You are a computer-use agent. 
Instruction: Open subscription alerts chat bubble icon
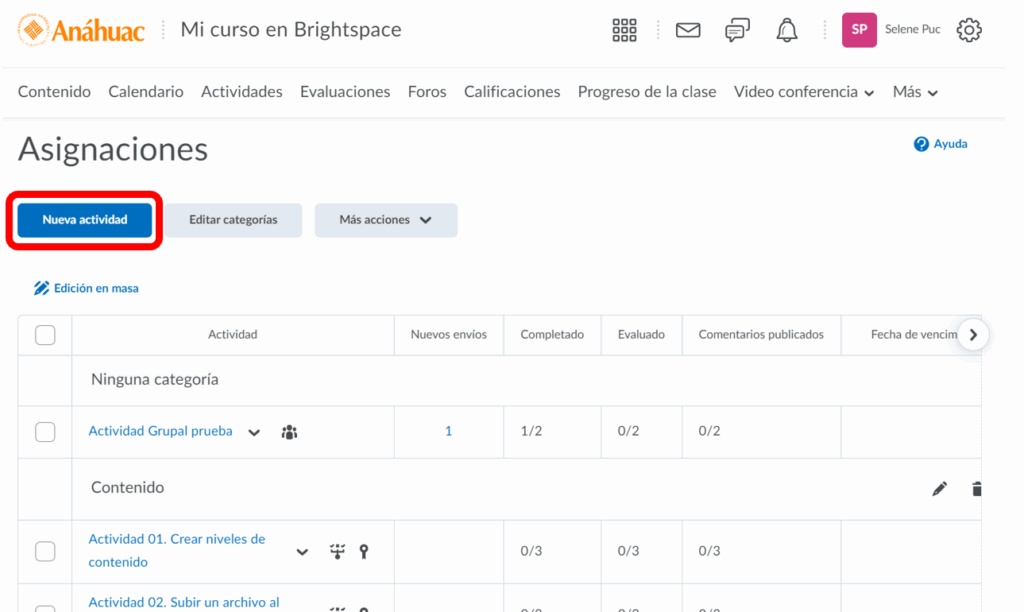[737, 31]
